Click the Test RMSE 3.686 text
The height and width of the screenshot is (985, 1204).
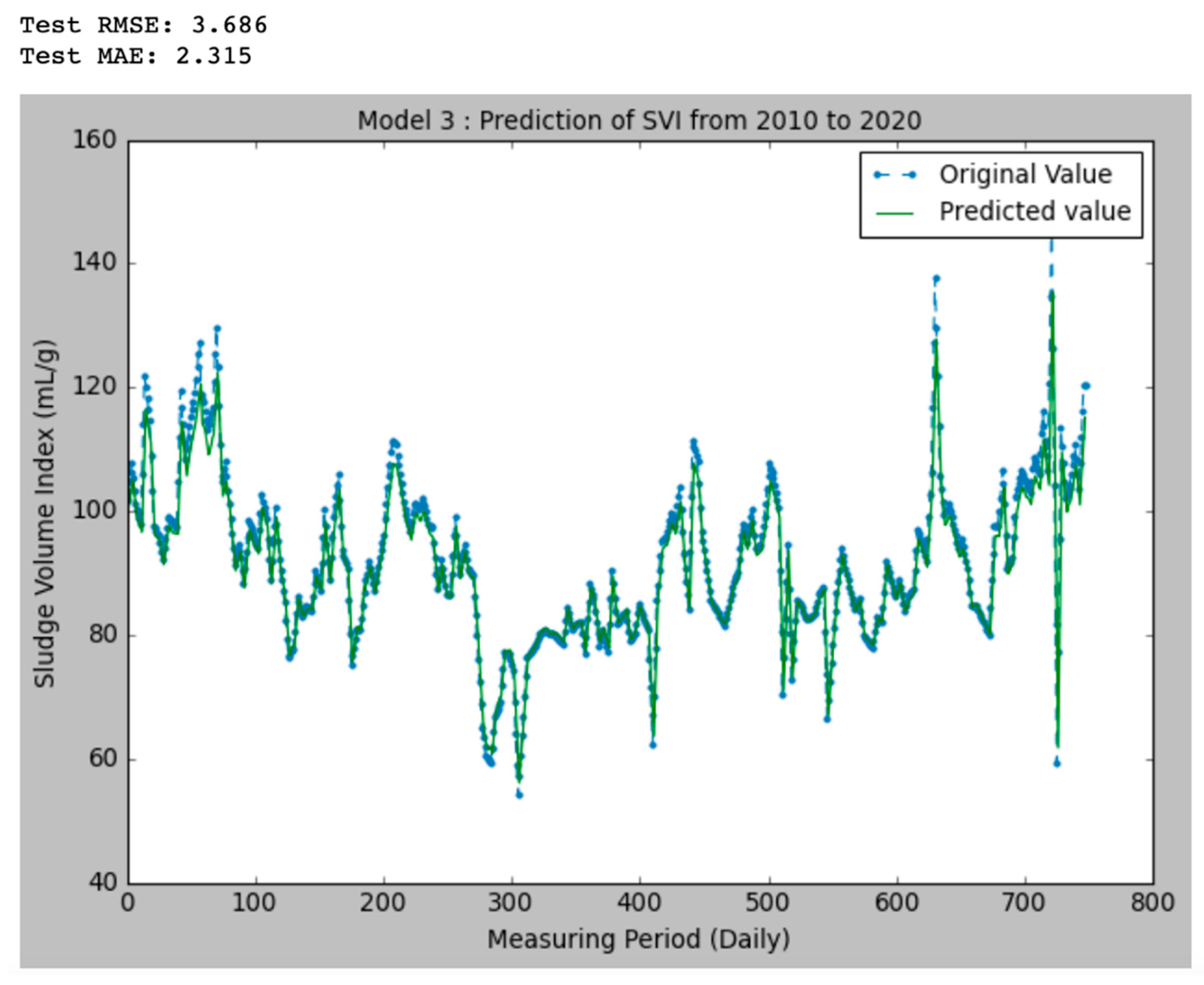click(x=143, y=25)
